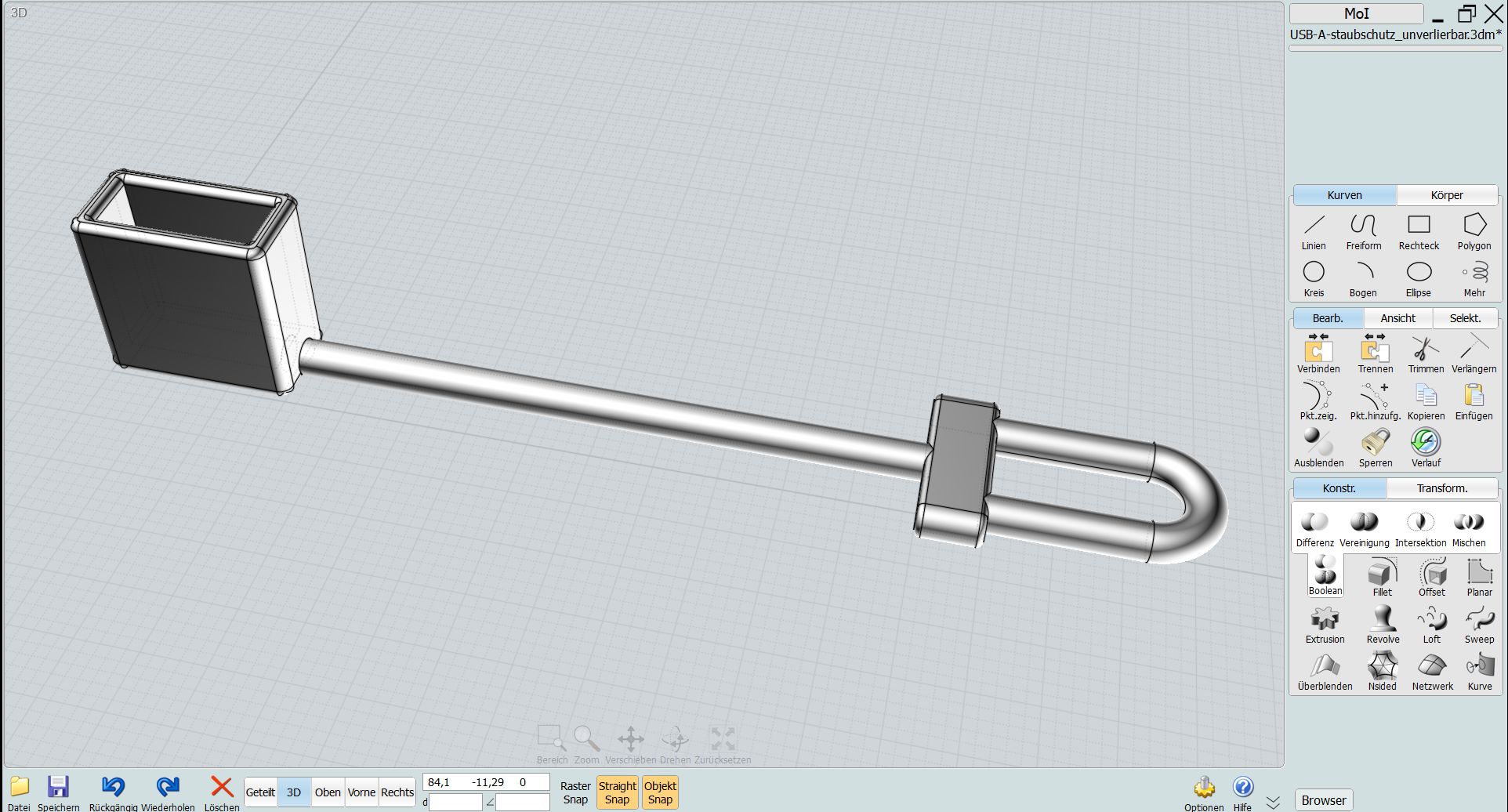Undo with Rückgängig arrow
Screen dimensions: 1508x812
(x=114, y=793)
